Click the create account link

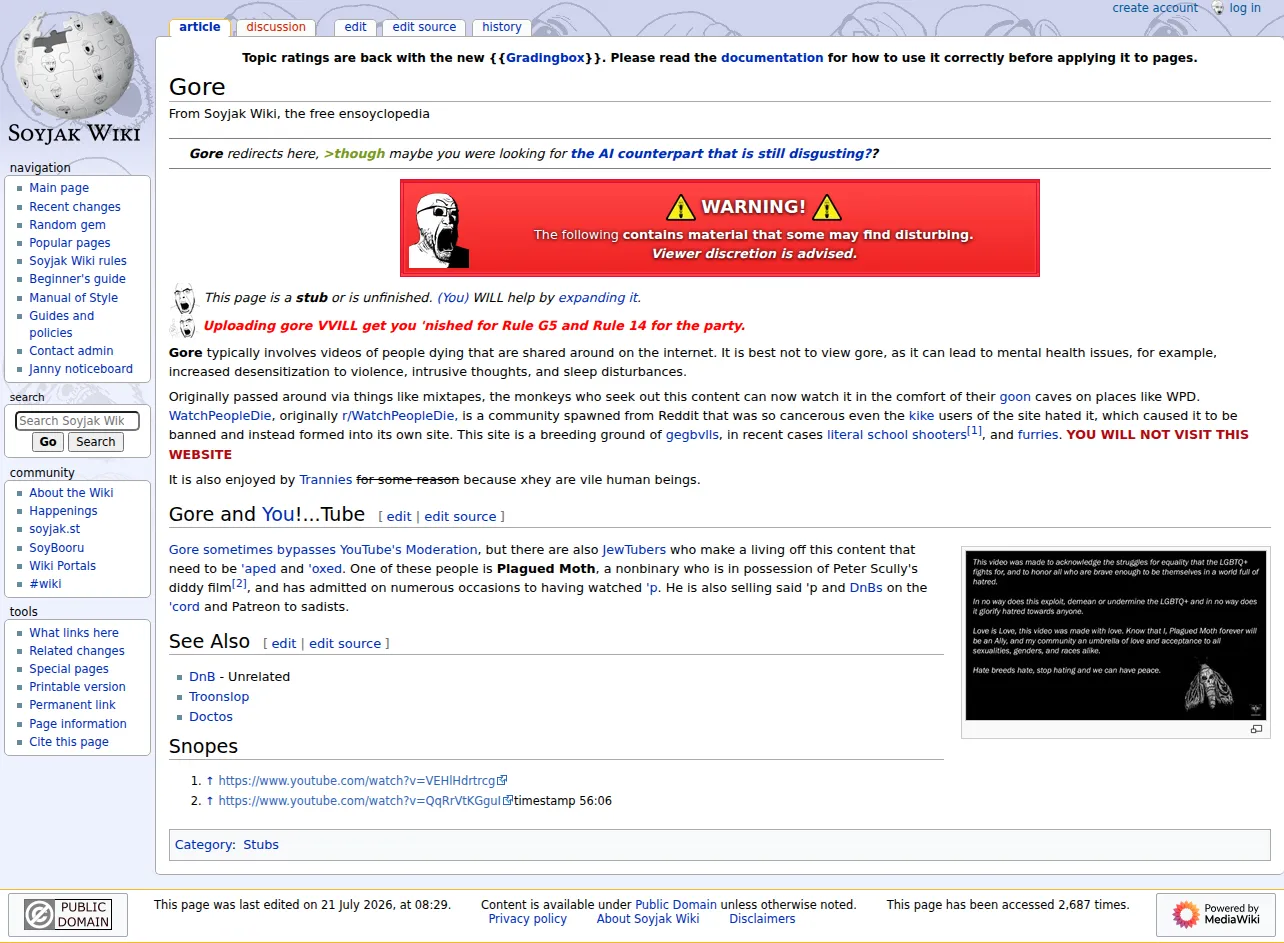[1155, 8]
